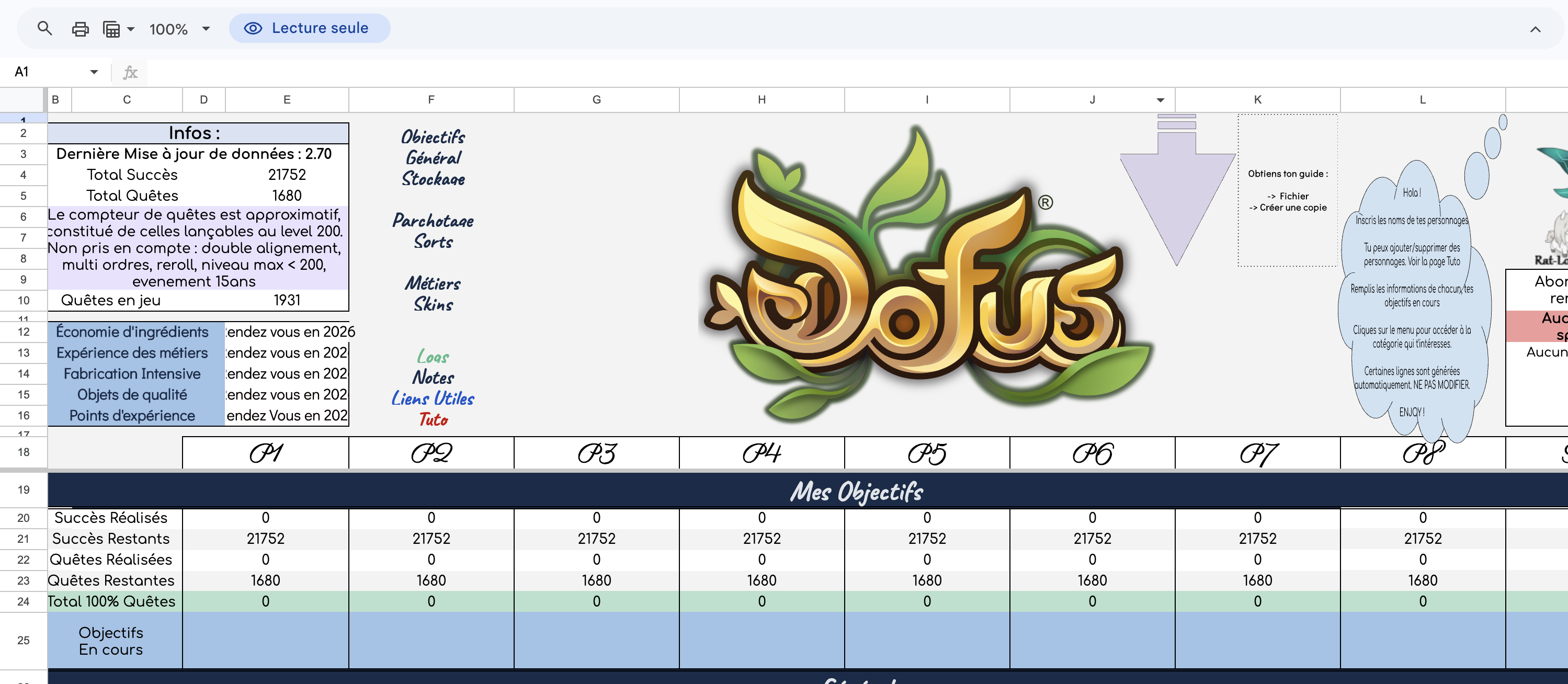Select the 'Économie d'ingrédients' cell
Viewport: 1568px width, 684px height.
(137, 332)
